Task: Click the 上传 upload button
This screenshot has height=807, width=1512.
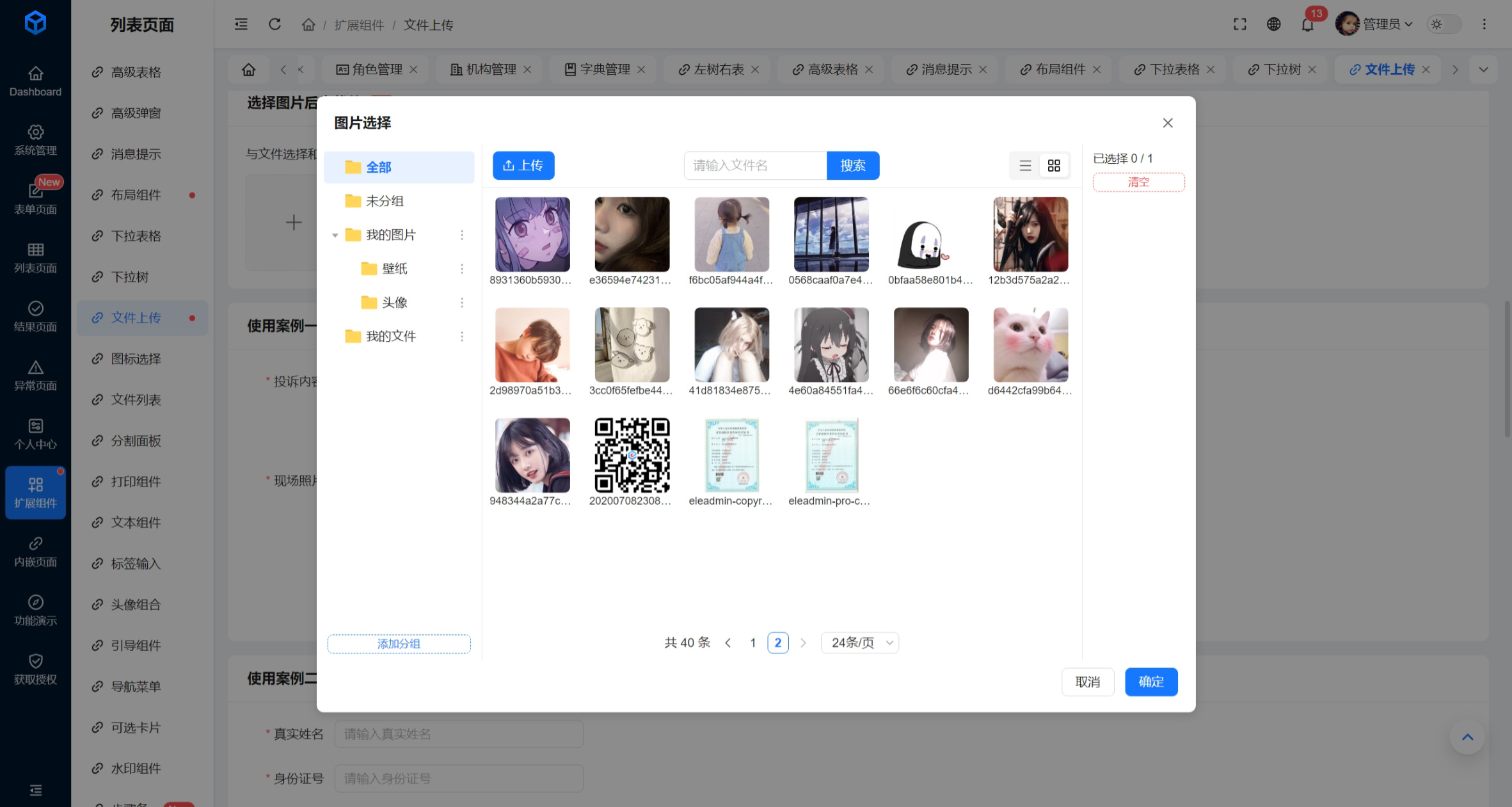Action: point(523,166)
